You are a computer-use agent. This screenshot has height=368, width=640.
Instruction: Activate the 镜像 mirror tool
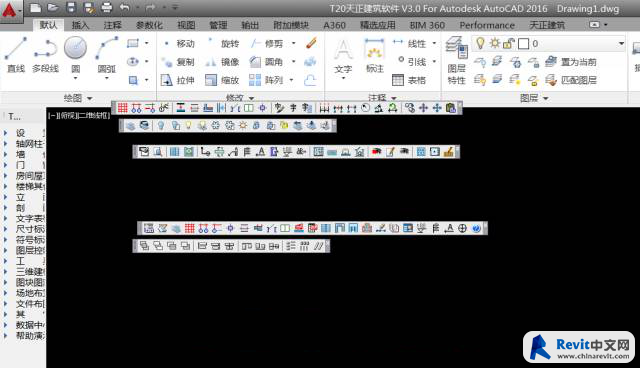click(223, 62)
